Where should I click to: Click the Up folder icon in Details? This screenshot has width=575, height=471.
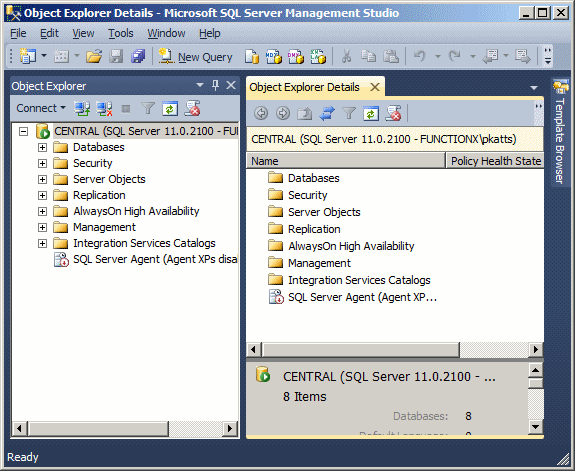click(304, 113)
